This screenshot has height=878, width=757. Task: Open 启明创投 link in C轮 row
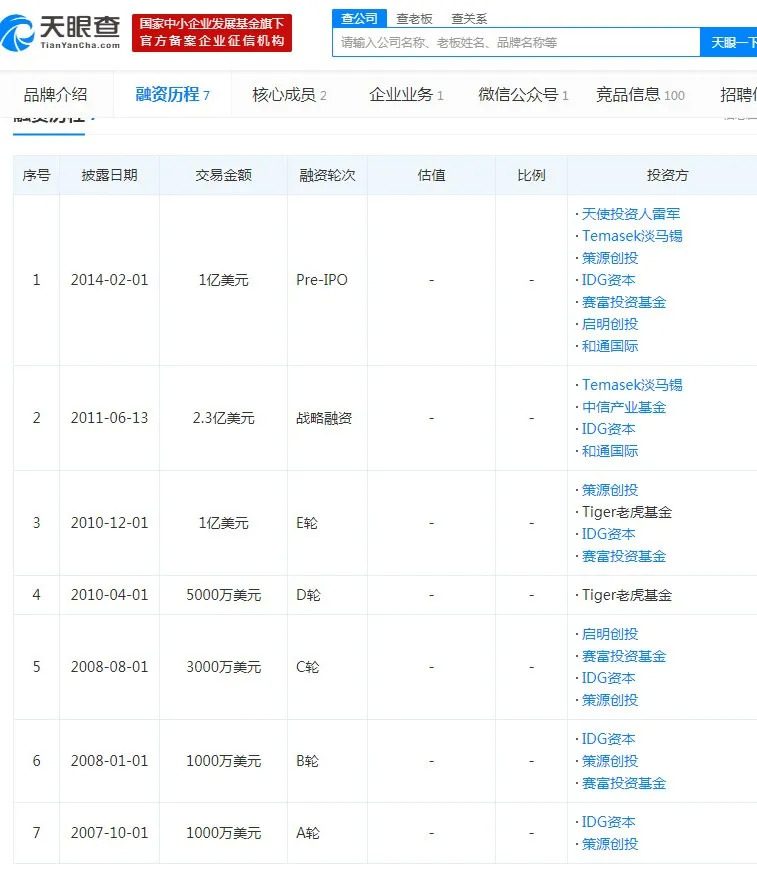tap(610, 634)
